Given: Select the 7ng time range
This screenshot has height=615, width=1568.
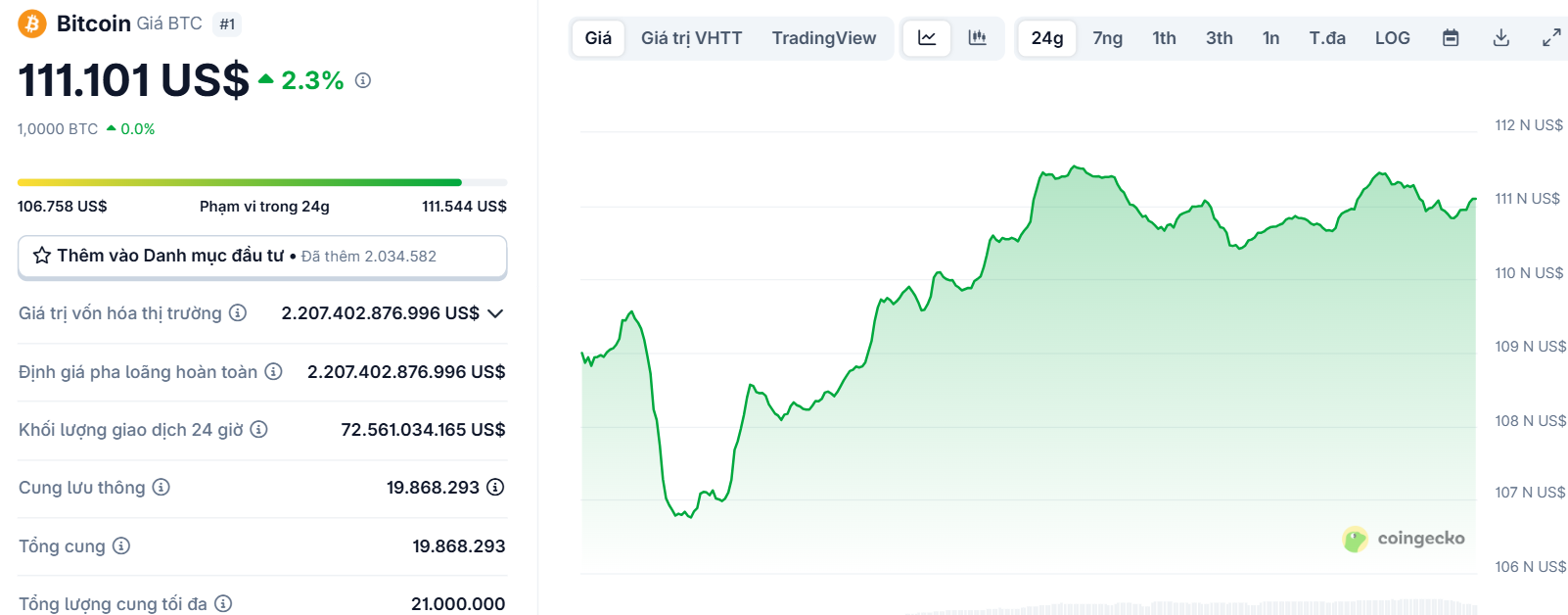Looking at the screenshot, I should click(x=1108, y=38).
